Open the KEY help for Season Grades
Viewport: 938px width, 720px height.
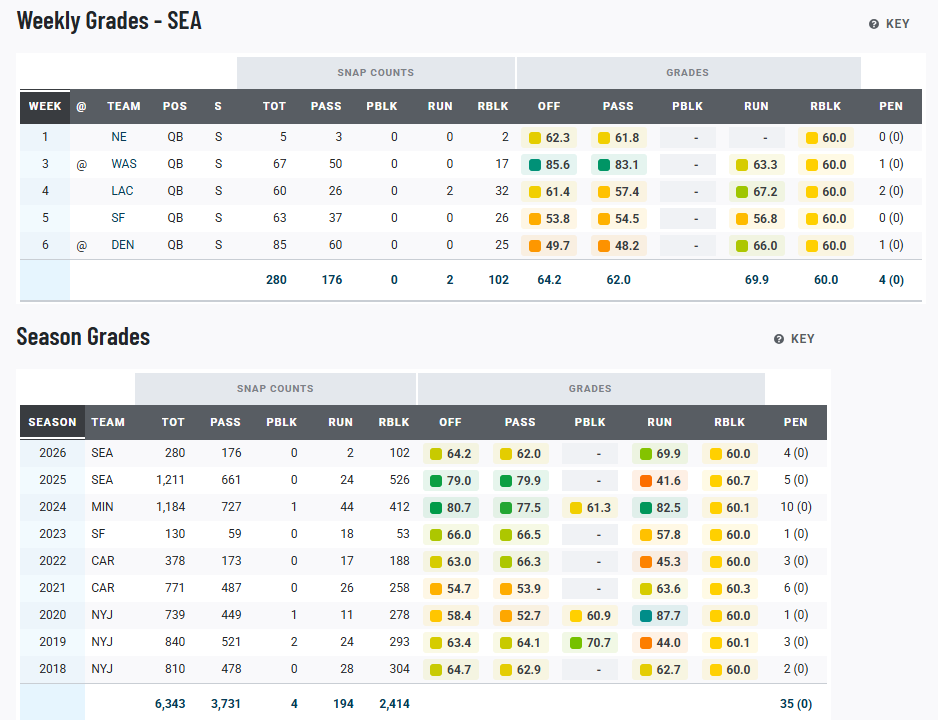pos(794,339)
